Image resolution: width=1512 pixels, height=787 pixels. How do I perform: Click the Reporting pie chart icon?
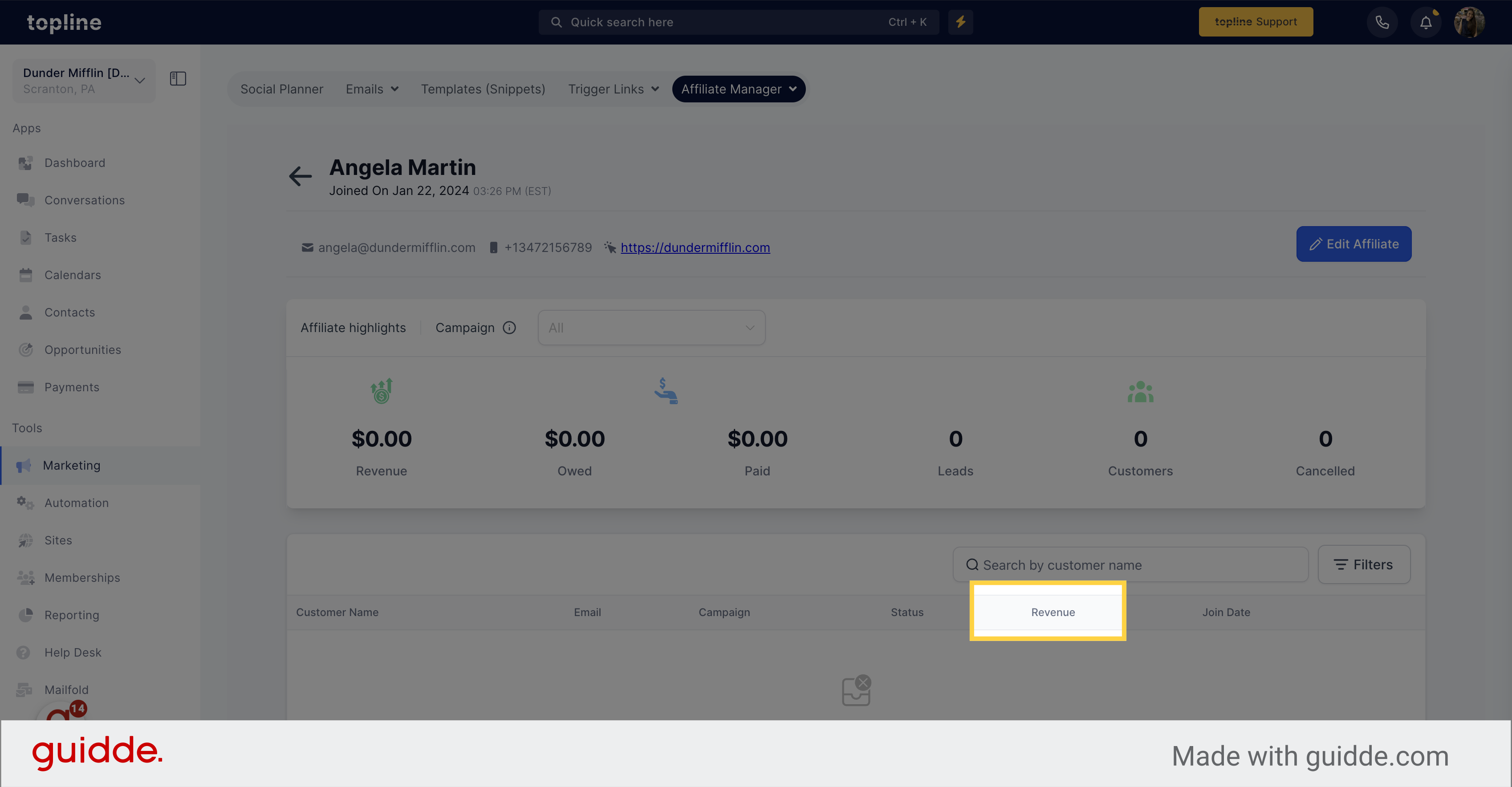pos(25,615)
